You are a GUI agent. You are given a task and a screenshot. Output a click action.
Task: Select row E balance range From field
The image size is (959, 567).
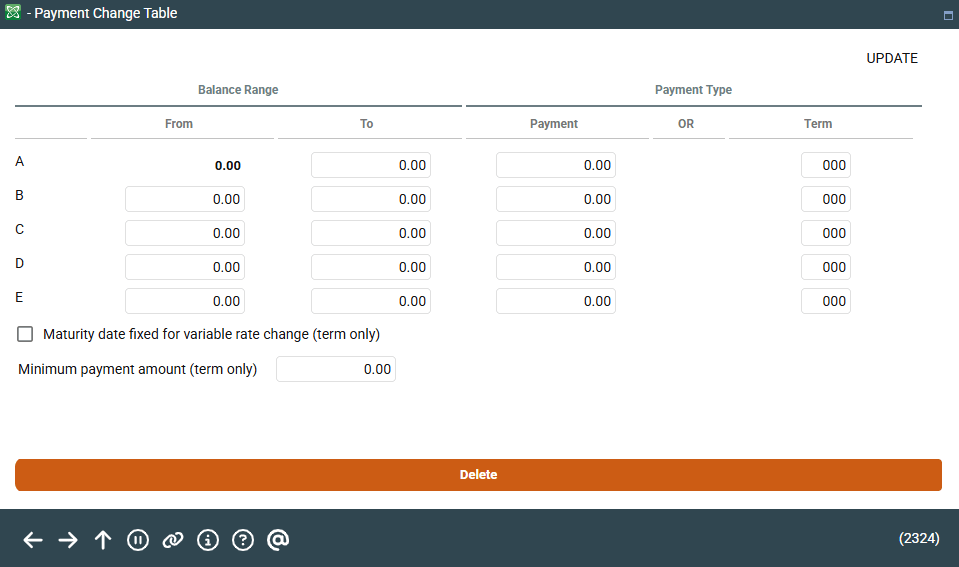point(184,301)
